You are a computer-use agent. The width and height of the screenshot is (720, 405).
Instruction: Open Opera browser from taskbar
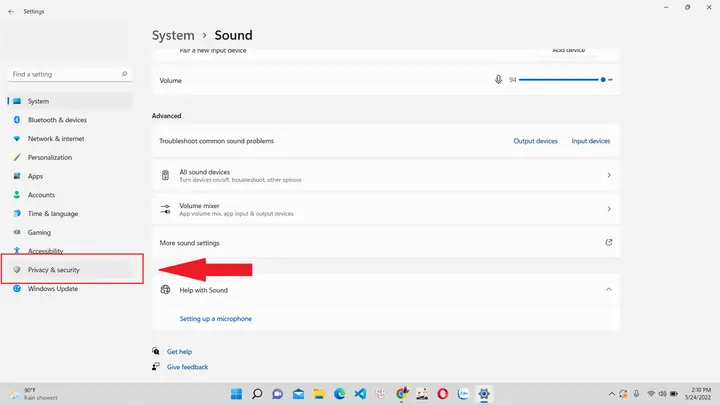point(443,394)
